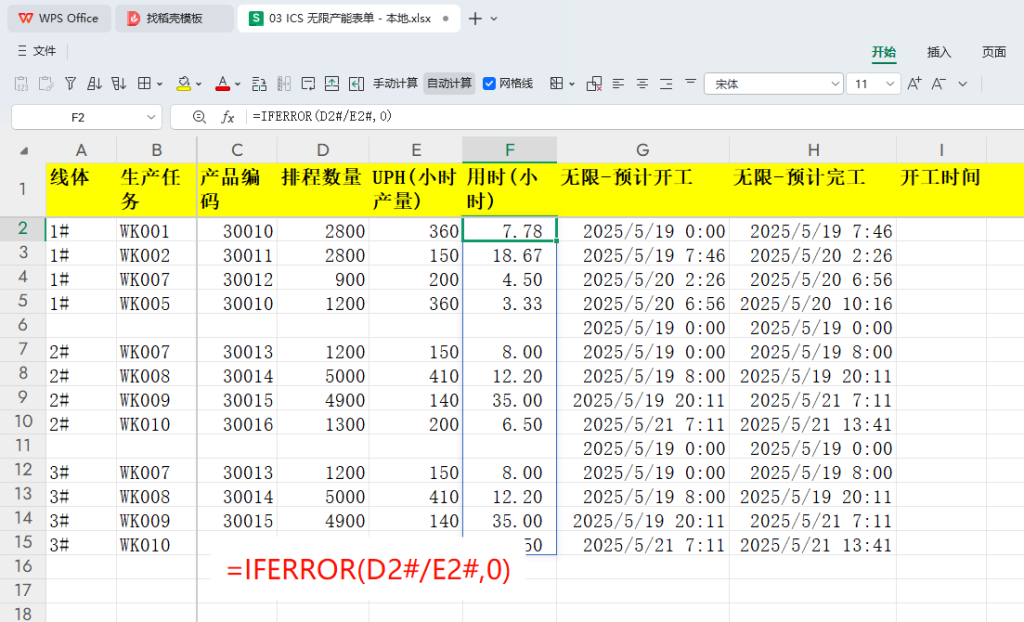Image resolution: width=1024 pixels, height=622 pixels.
Task: Click the upward arrow export icon
Action: coord(332,84)
